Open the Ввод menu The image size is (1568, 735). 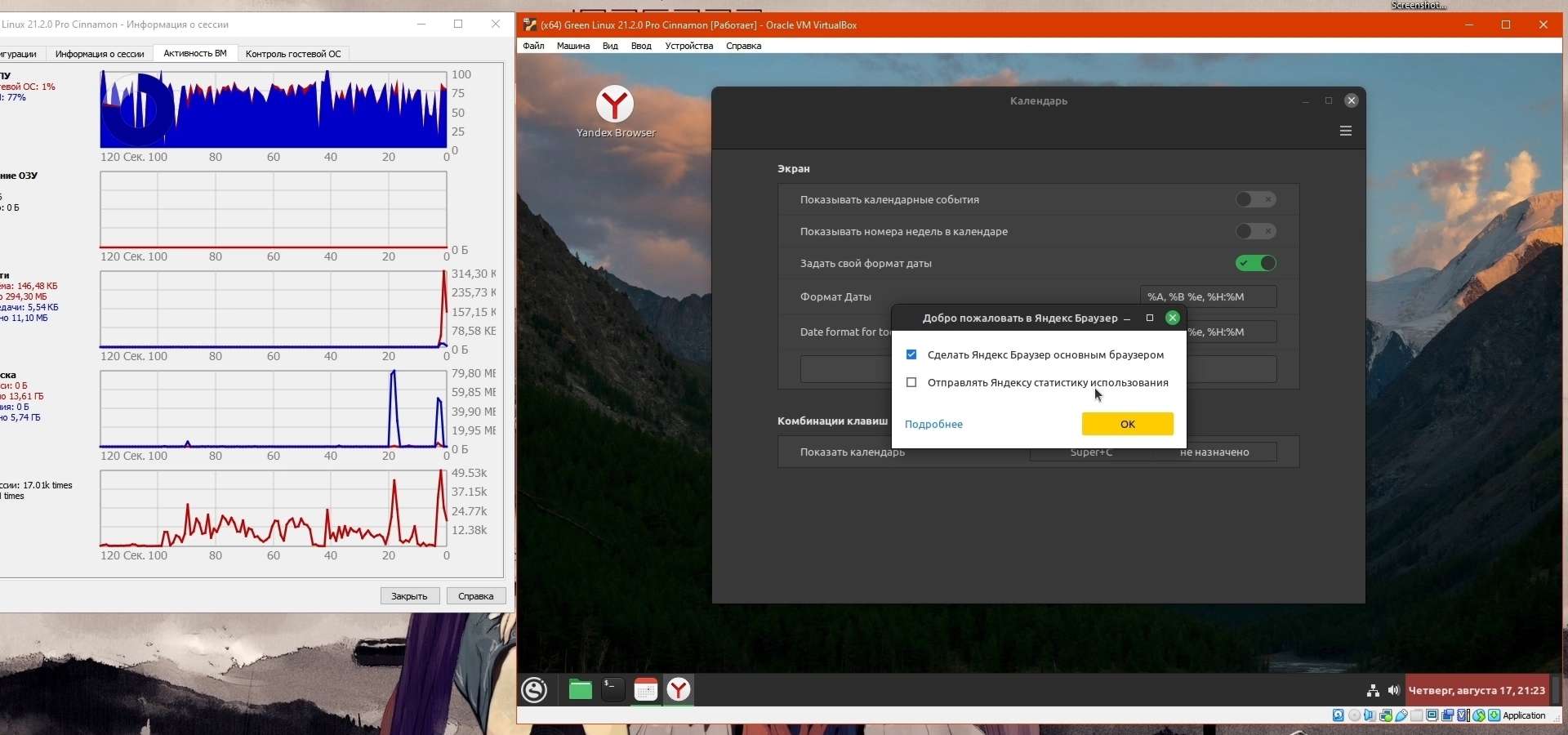point(641,46)
